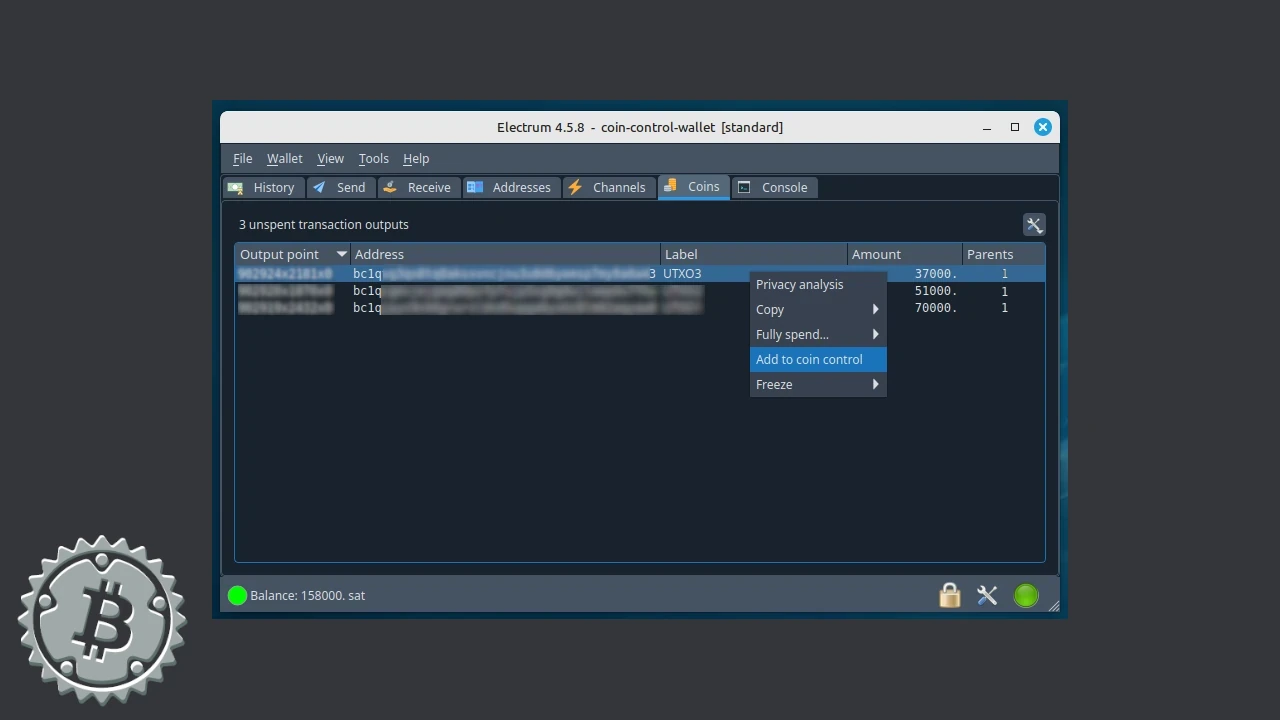Open the Addresses tab
Viewport: 1280px width, 720px height.
click(510, 187)
